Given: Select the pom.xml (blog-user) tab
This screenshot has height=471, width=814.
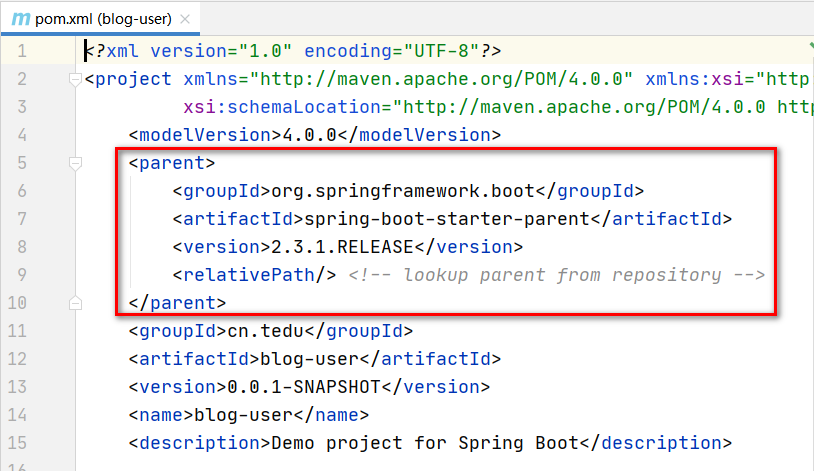Looking at the screenshot, I should click(x=100, y=19).
